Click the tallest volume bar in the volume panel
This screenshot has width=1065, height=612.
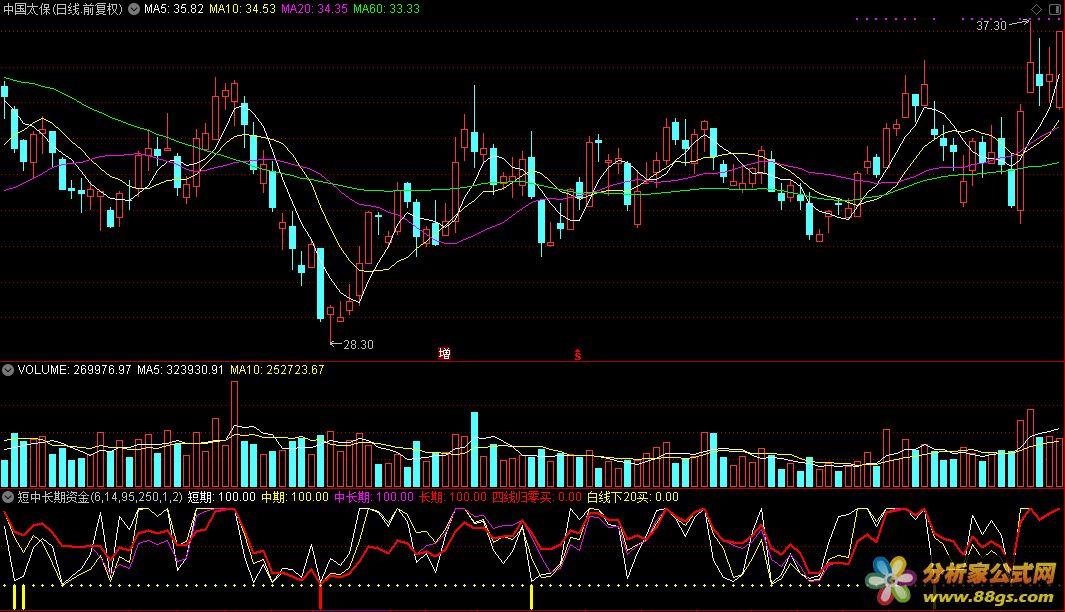234,434
